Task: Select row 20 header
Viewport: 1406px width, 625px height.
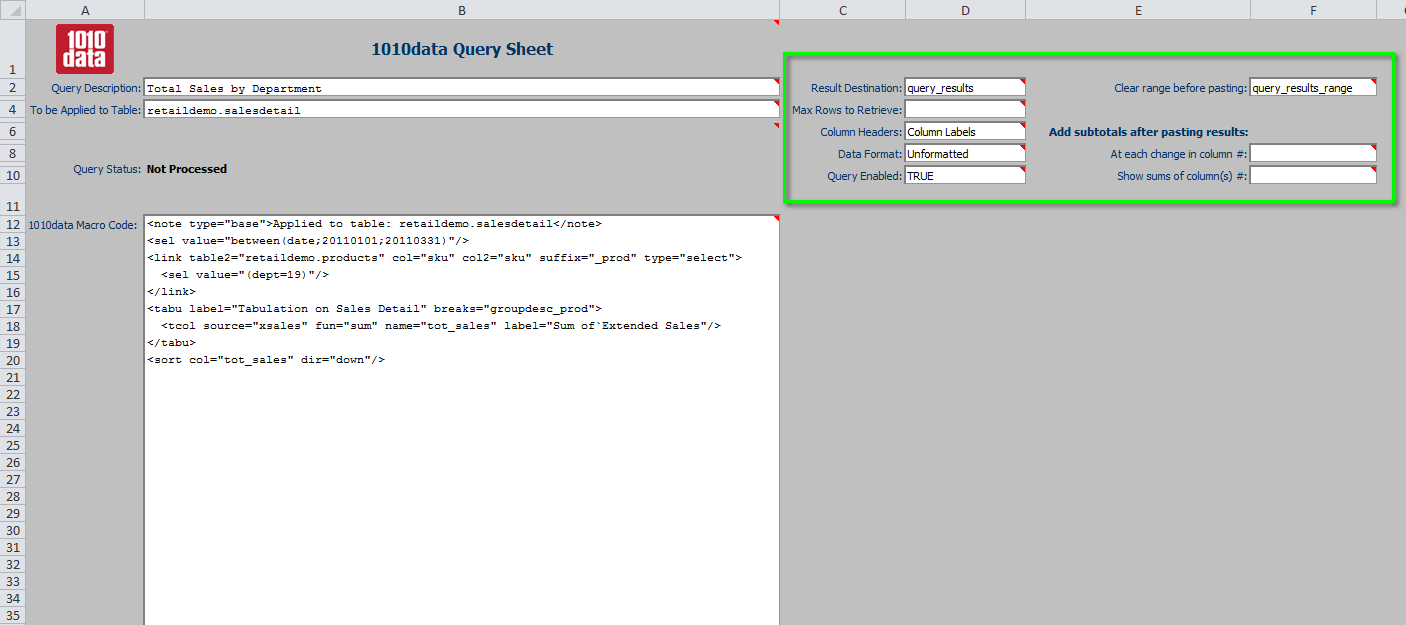Action: tap(12, 360)
